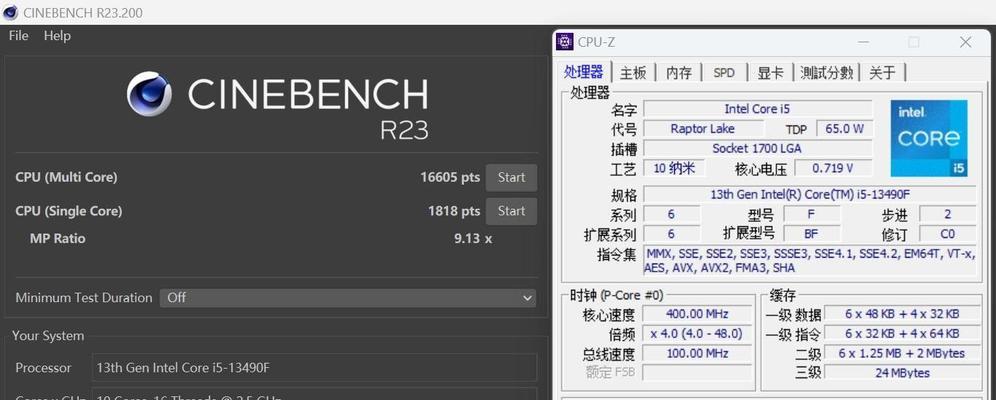Click the 扩展系列 value 6
This screenshot has width=996, height=400.
click(672, 234)
